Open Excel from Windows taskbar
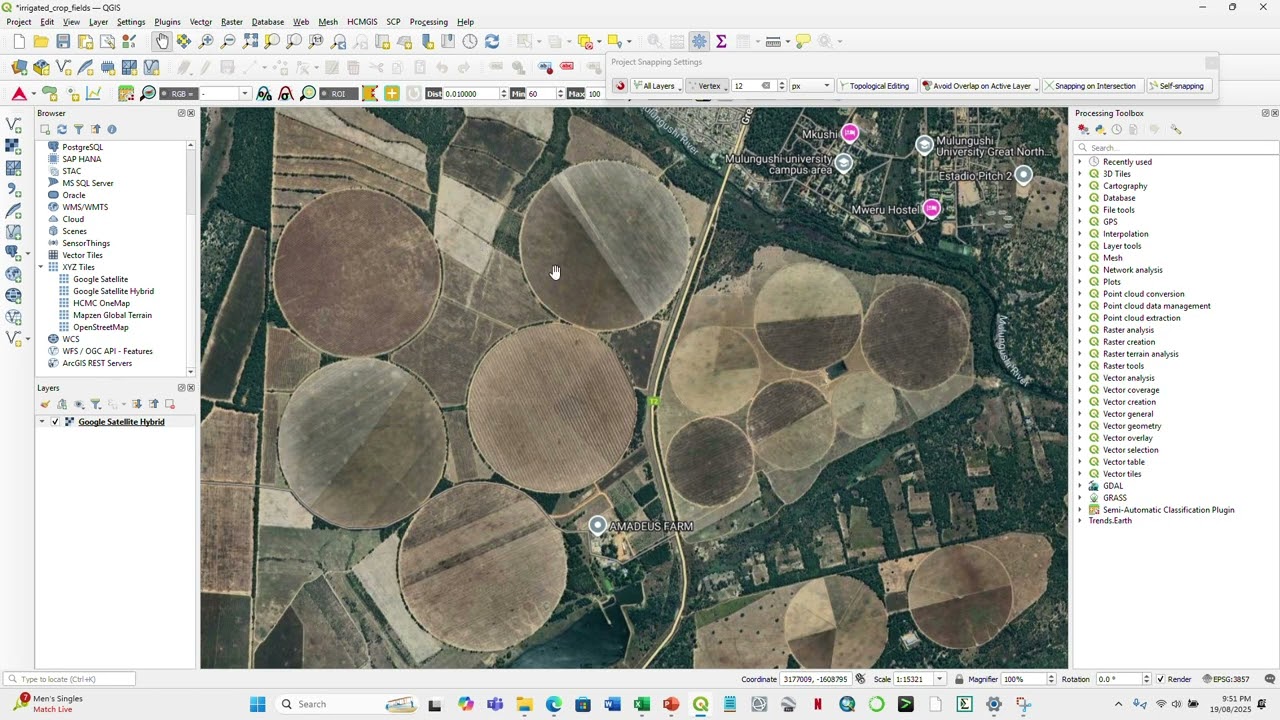1280x720 pixels. [x=641, y=704]
